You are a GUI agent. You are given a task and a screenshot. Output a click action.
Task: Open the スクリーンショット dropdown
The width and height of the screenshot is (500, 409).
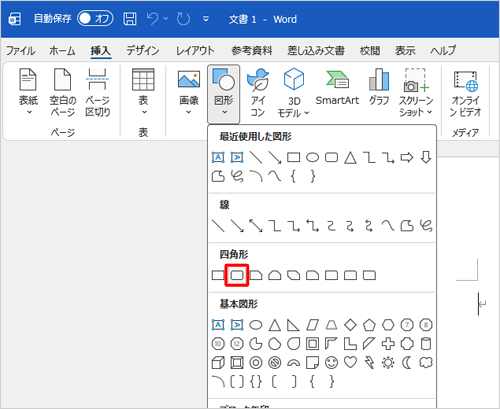(416, 92)
